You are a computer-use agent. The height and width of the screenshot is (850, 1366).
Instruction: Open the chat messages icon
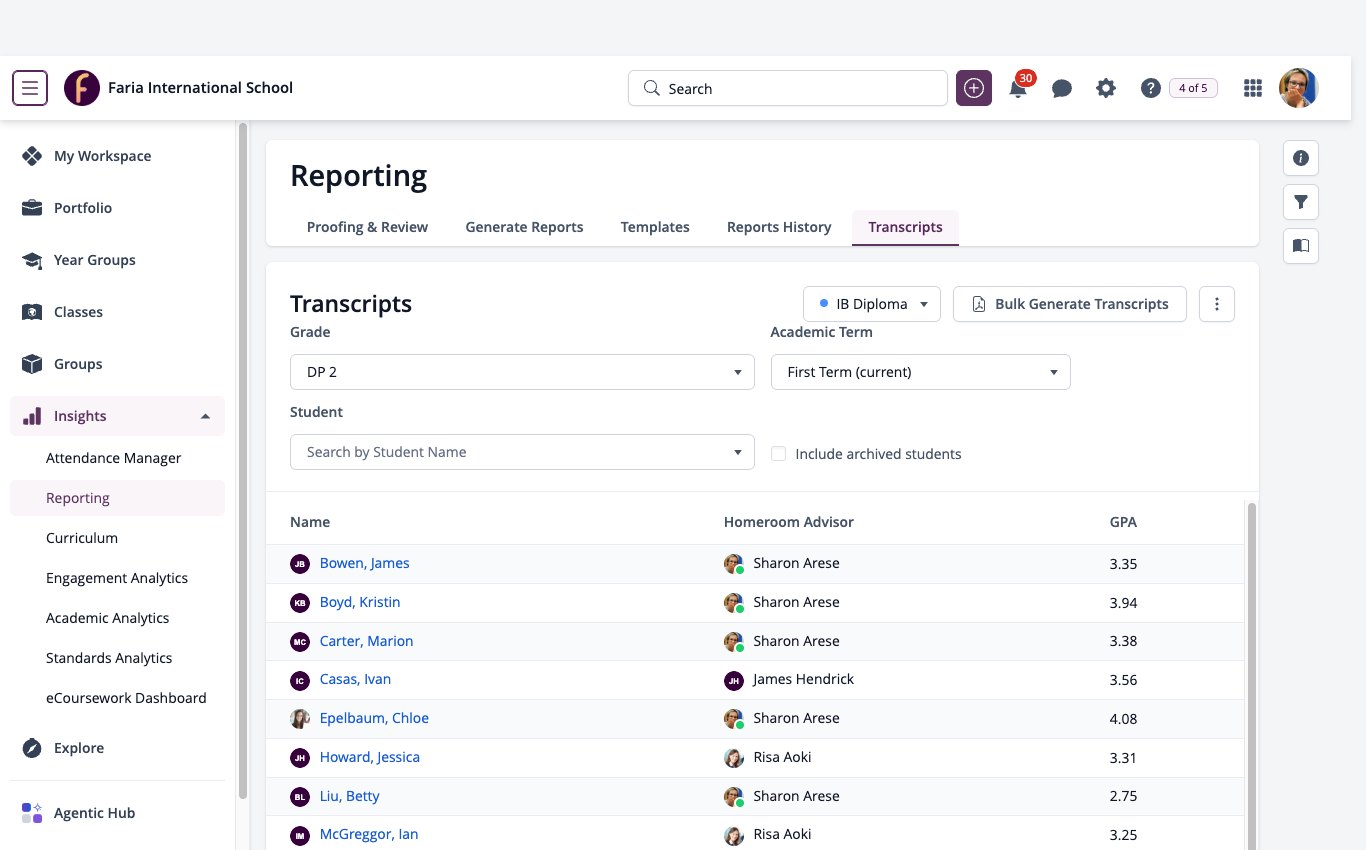(1062, 88)
